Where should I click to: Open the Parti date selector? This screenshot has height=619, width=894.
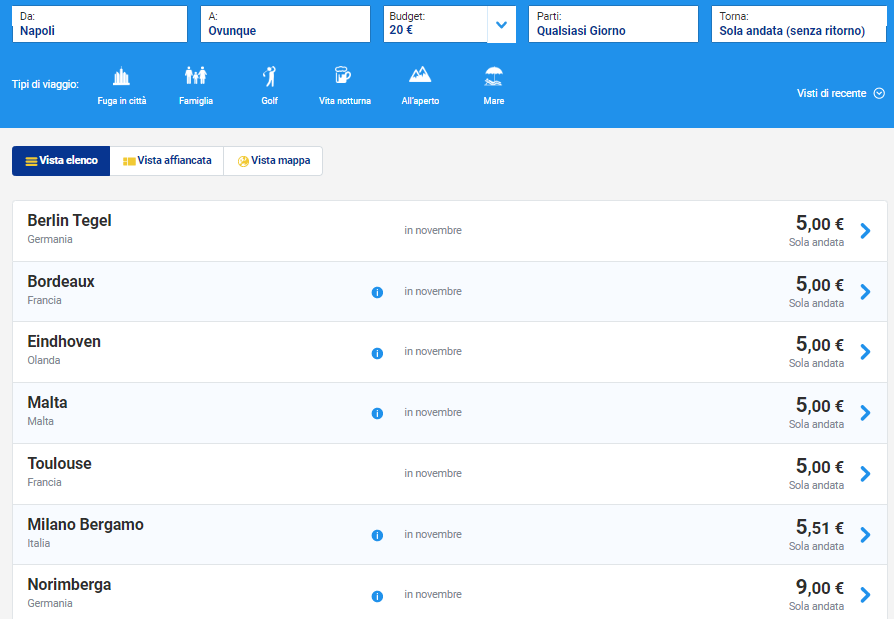(612, 25)
